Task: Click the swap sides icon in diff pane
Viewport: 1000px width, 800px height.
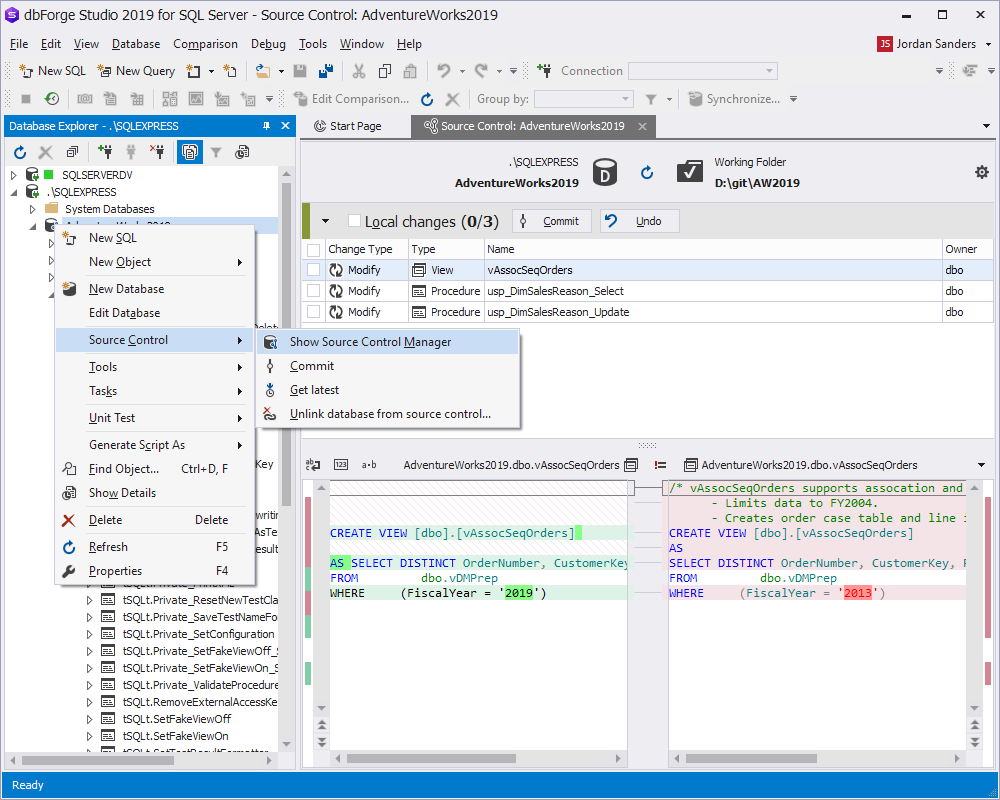Action: point(313,464)
